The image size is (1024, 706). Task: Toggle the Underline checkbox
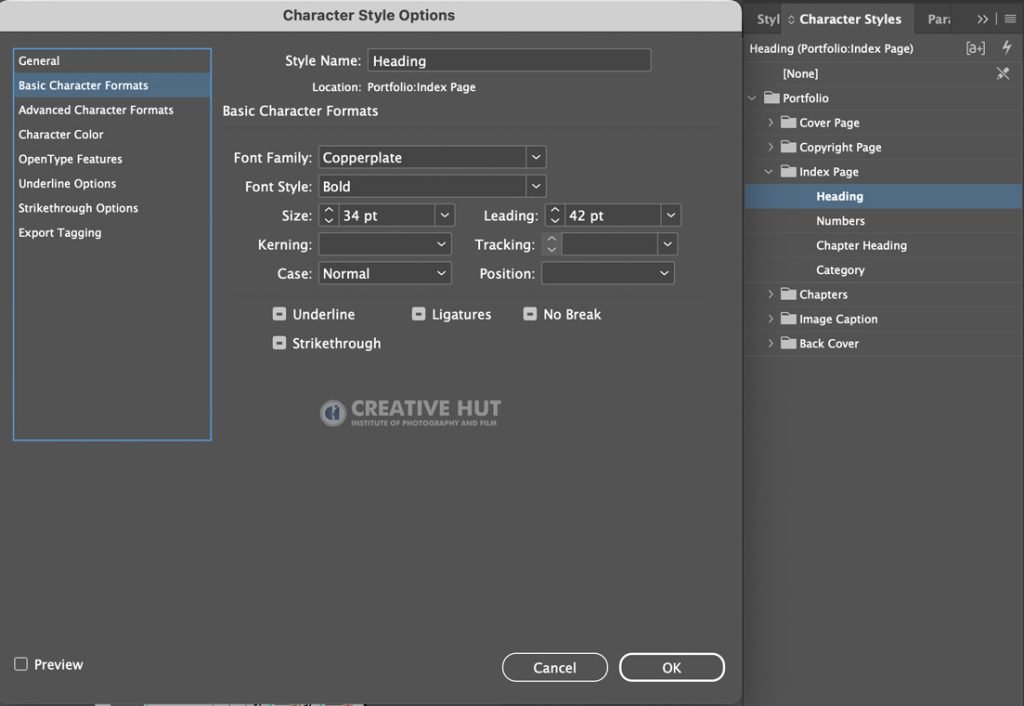tap(280, 314)
